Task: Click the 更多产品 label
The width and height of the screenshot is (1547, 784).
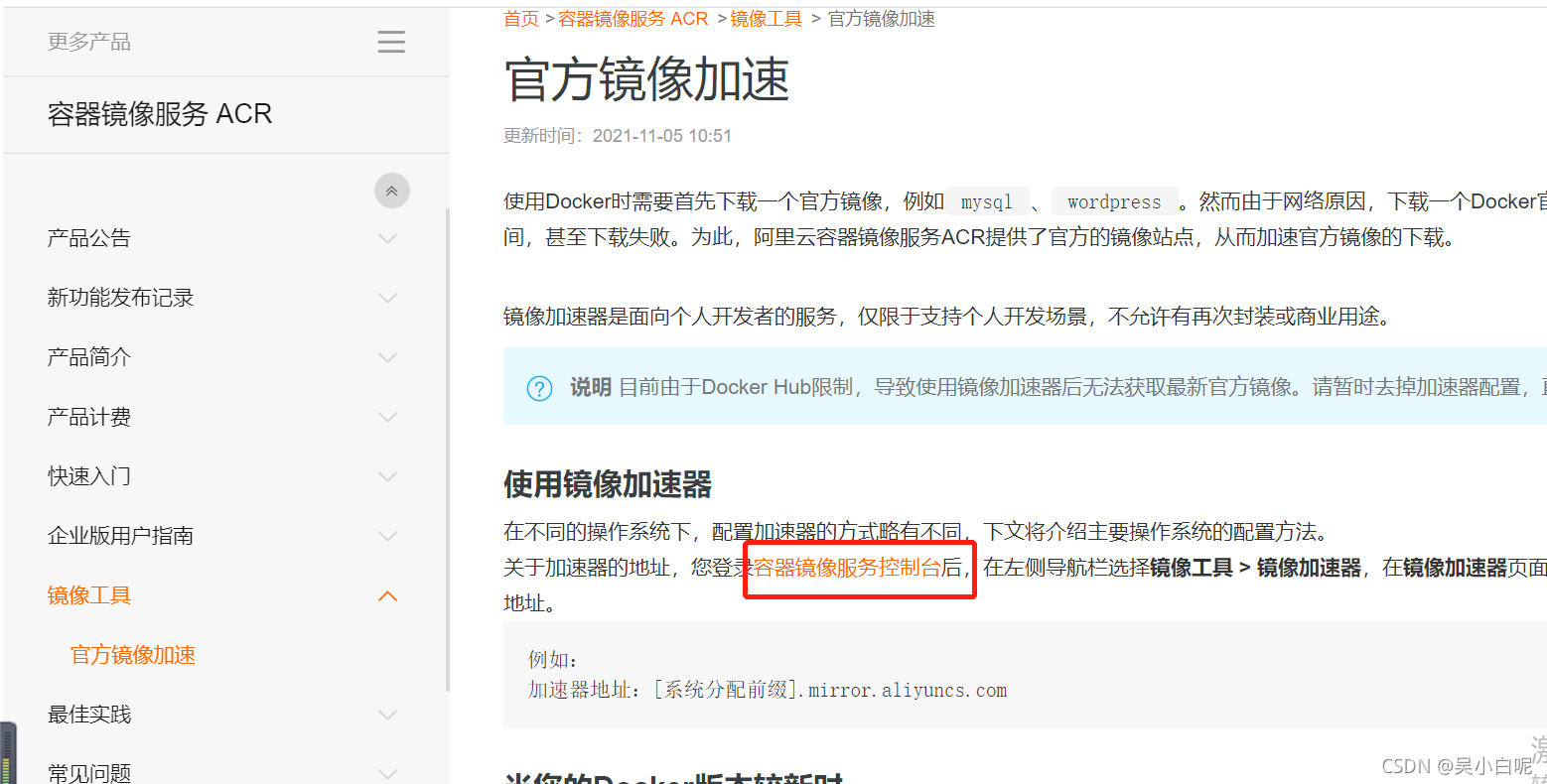Action: click(x=89, y=42)
